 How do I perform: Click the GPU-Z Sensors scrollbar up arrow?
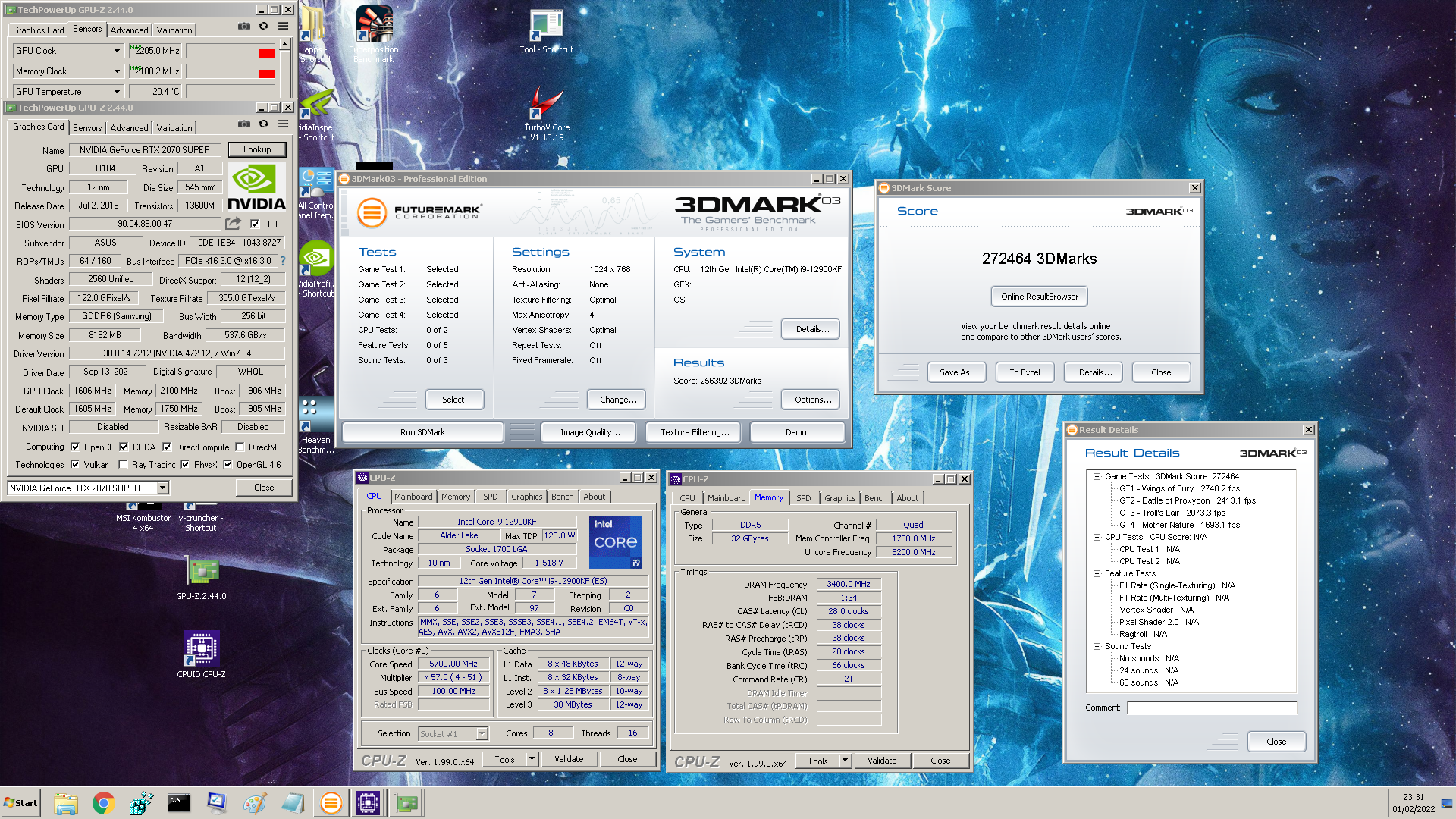point(284,45)
